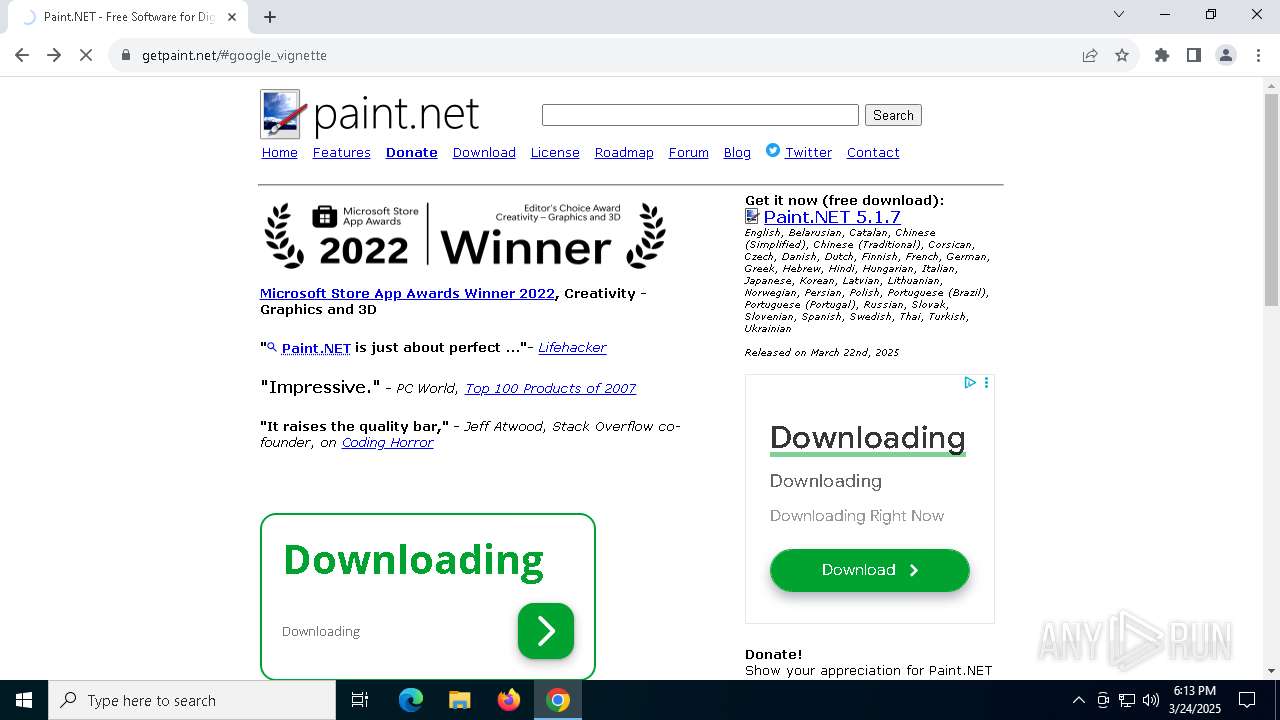Open Microsoft Store App Awards Winner 2022 link

(407, 293)
